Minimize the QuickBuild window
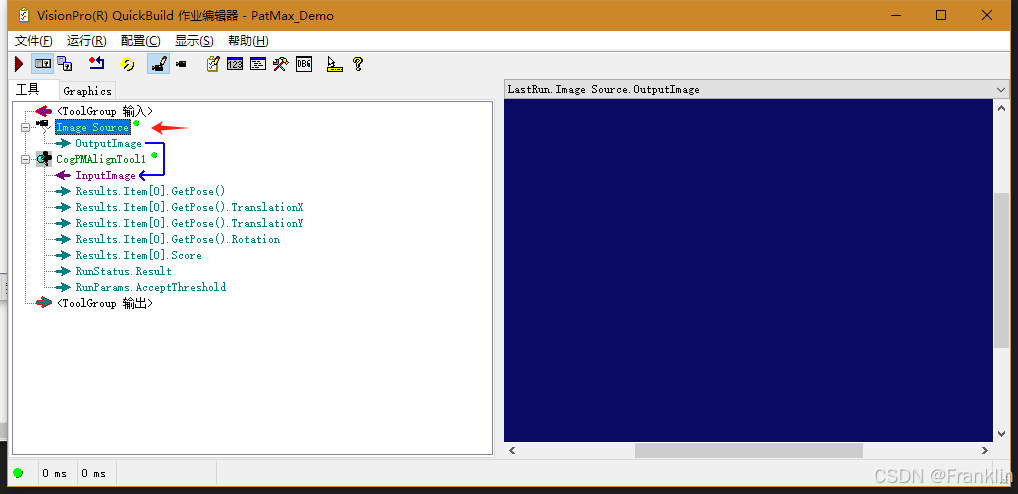Image resolution: width=1018 pixels, height=494 pixels. [x=895, y=15]
